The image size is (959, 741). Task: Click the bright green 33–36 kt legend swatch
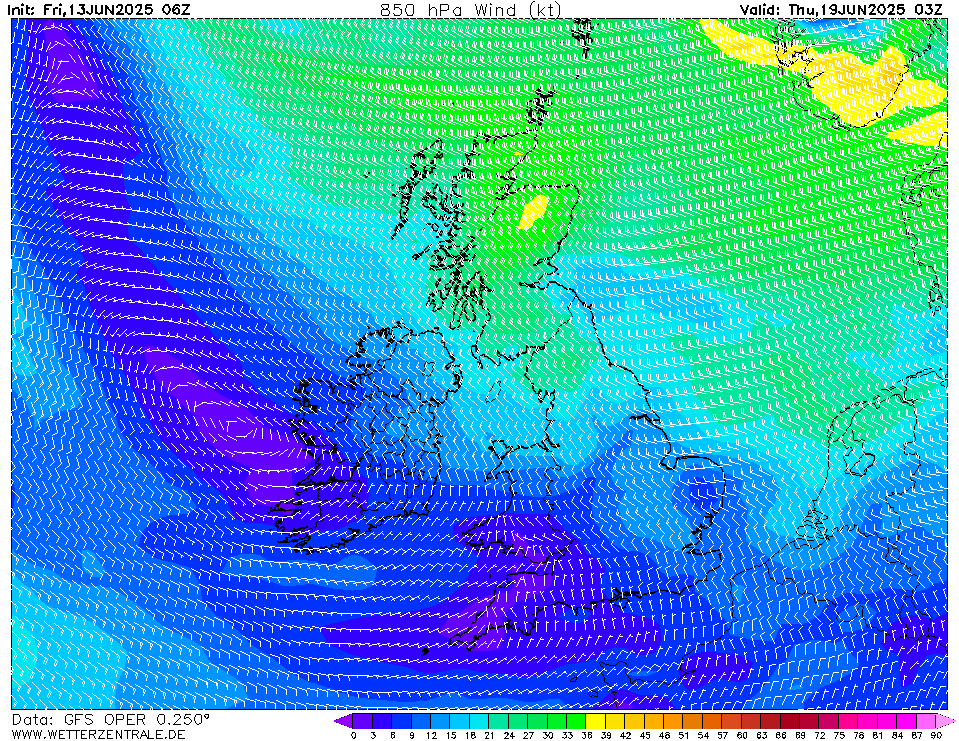point(576,721)
